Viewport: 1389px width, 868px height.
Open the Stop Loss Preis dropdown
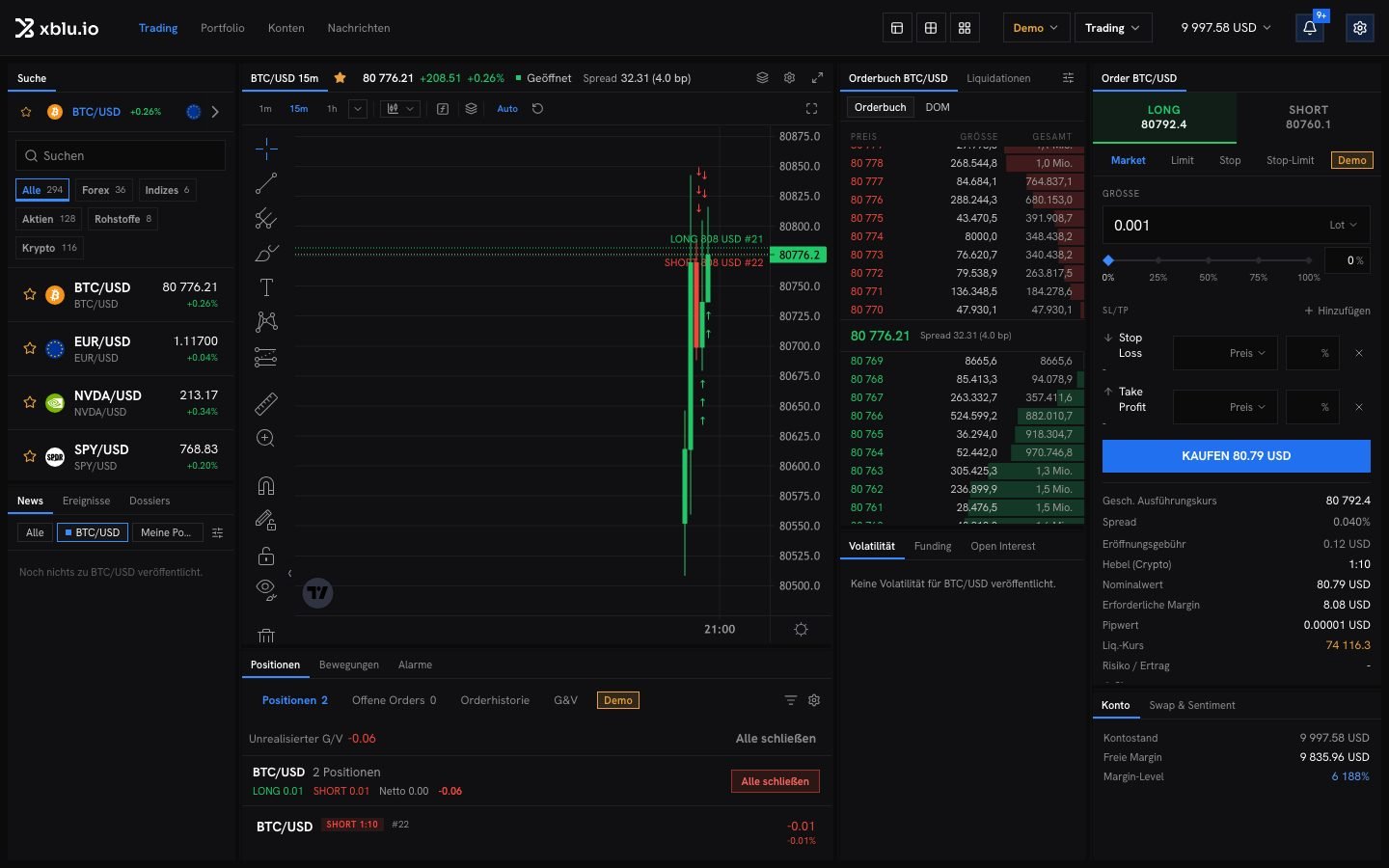[1226, 353]
